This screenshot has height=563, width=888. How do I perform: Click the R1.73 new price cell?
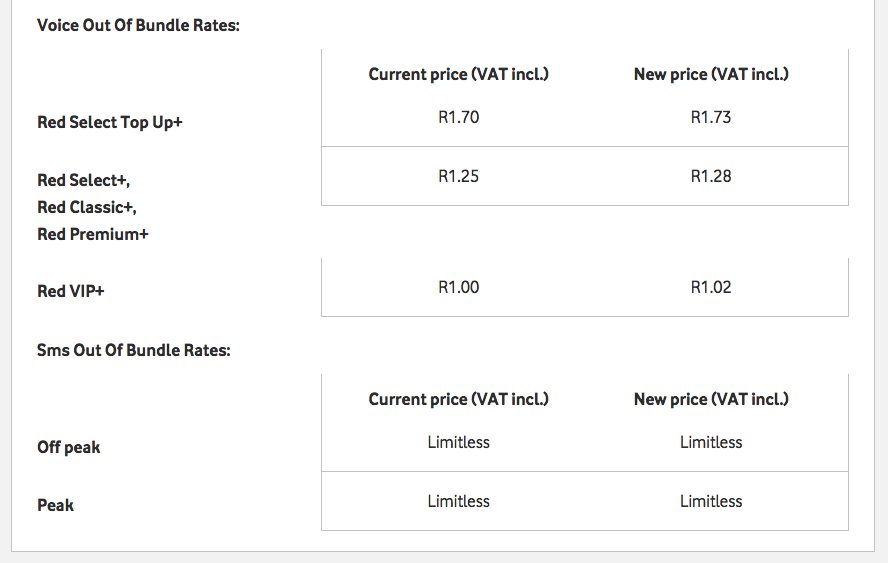coord(711,117)
